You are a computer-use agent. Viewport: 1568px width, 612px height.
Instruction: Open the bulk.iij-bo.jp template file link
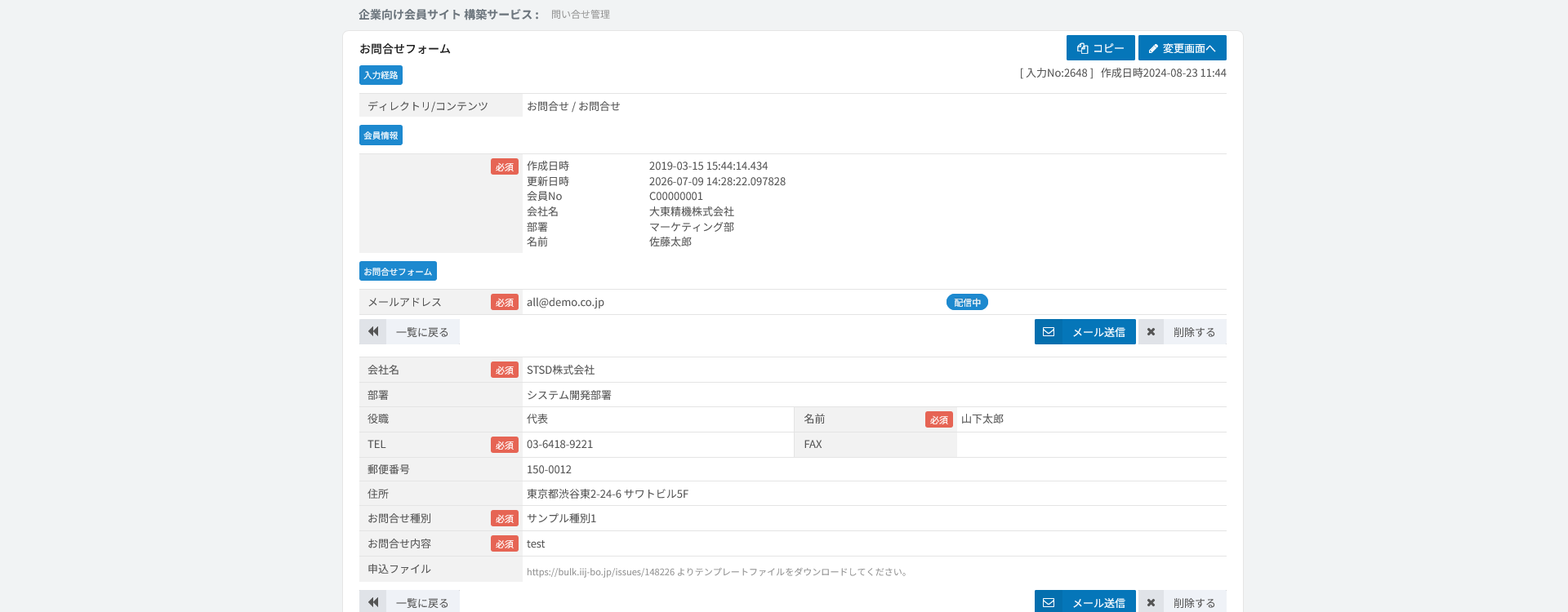click(600, 572)
